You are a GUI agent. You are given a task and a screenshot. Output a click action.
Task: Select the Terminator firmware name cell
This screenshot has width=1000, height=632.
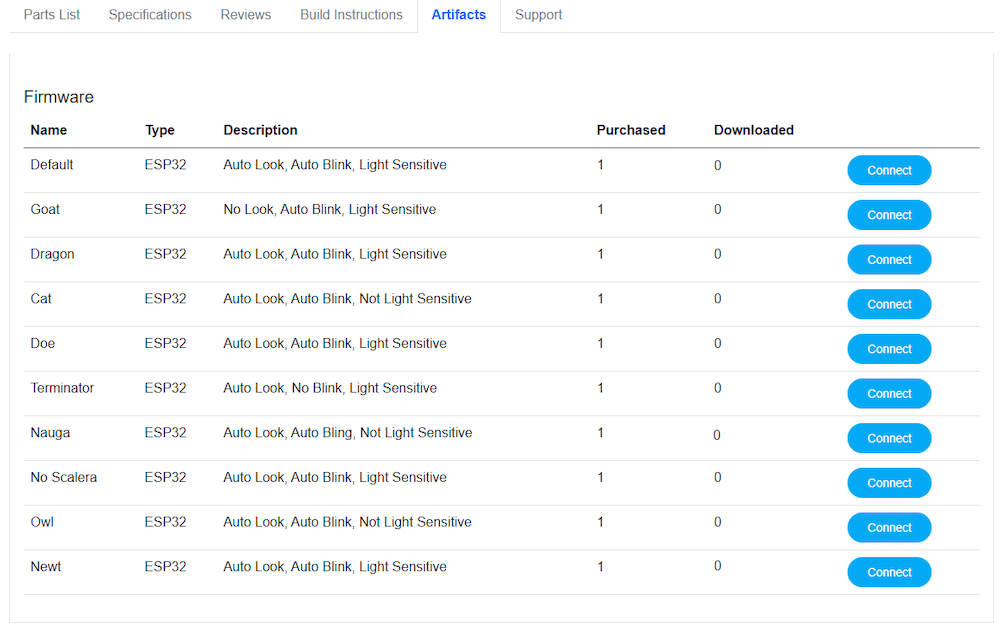pos(62,388)
